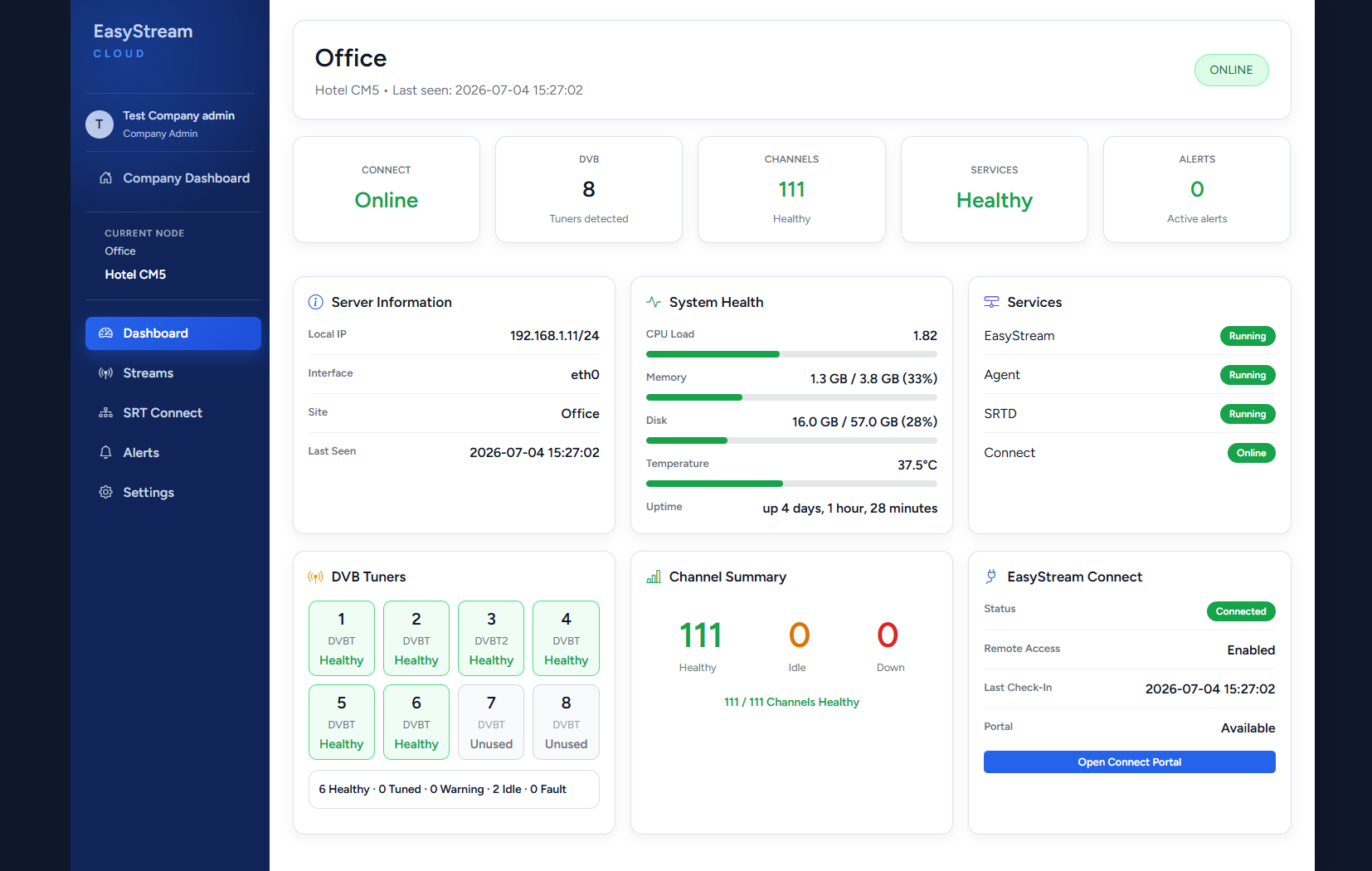Click the Local IP value 192.168.1.11/24
The height and width of the screenshot is (871, 1372).
(554, 335)
